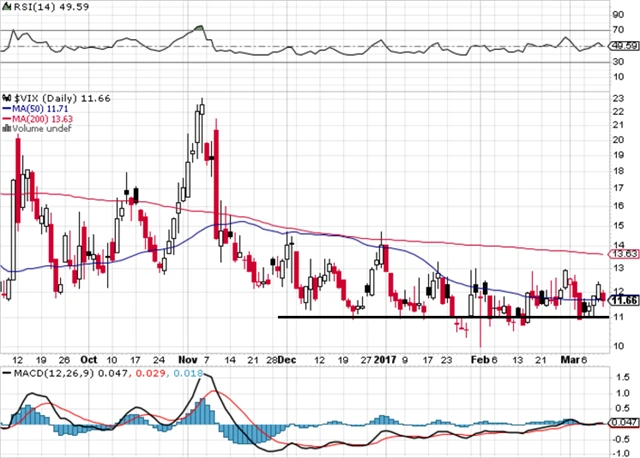Click the Nov label on the date axis
Image resolution: width=640 pixels, height=458 pixels.
pyautogui.click(x=188, y=357)
